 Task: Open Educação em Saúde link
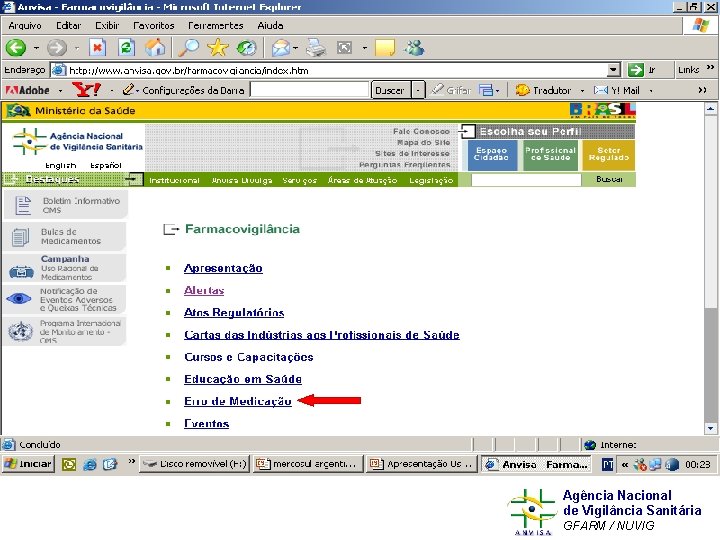243,379
